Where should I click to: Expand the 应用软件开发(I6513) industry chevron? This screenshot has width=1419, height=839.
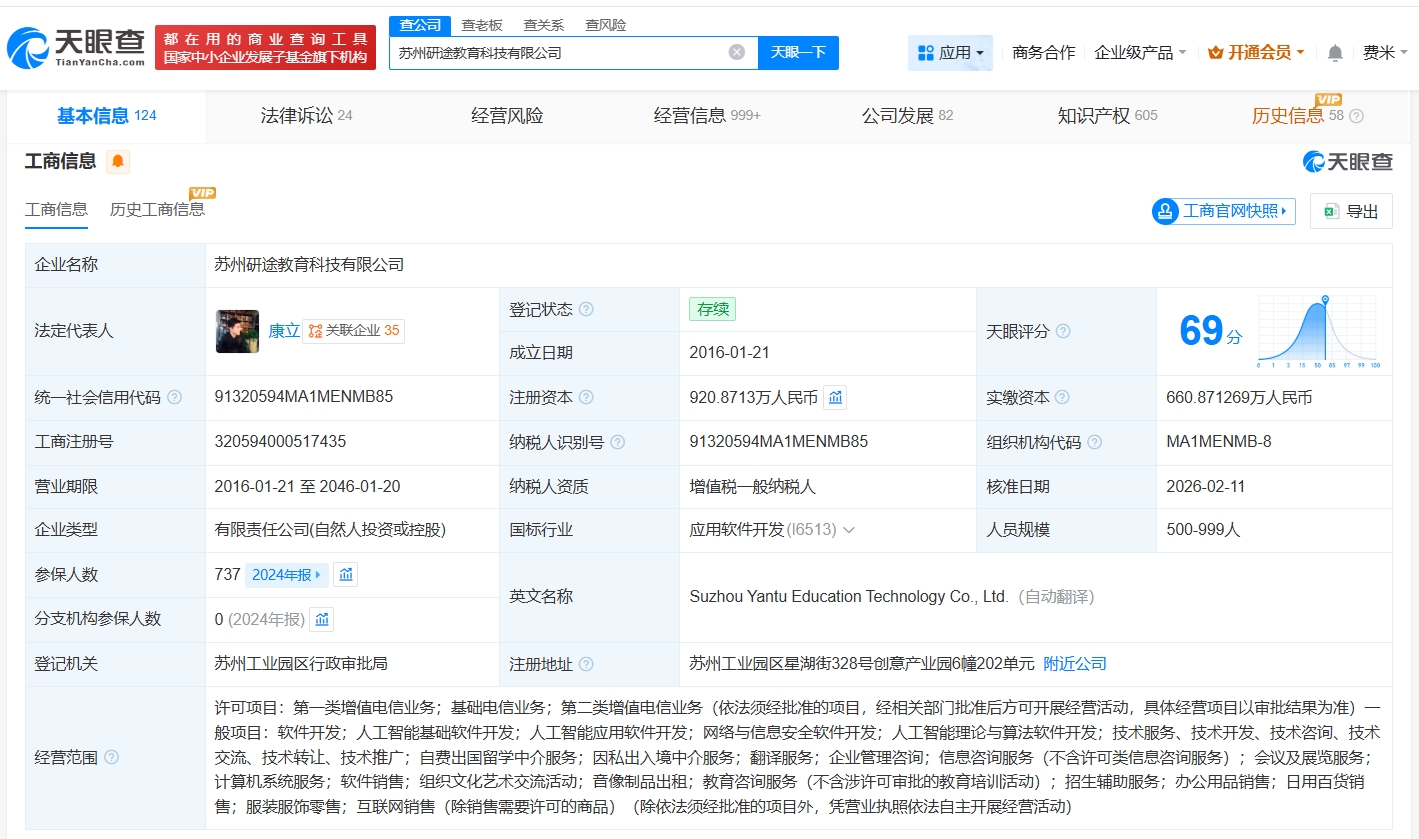(x=849, y=530)
